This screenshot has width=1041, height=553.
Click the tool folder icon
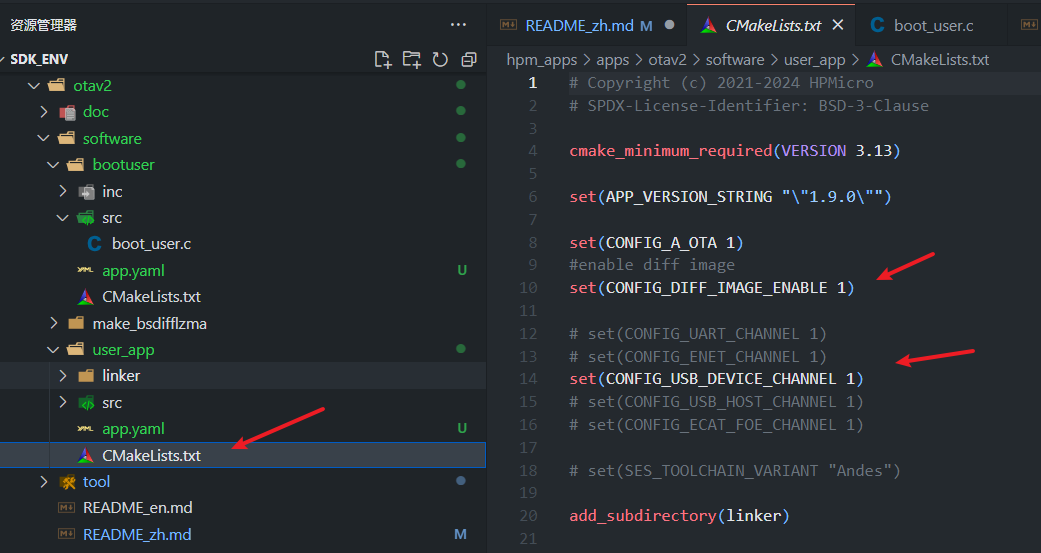coord(67,482)
